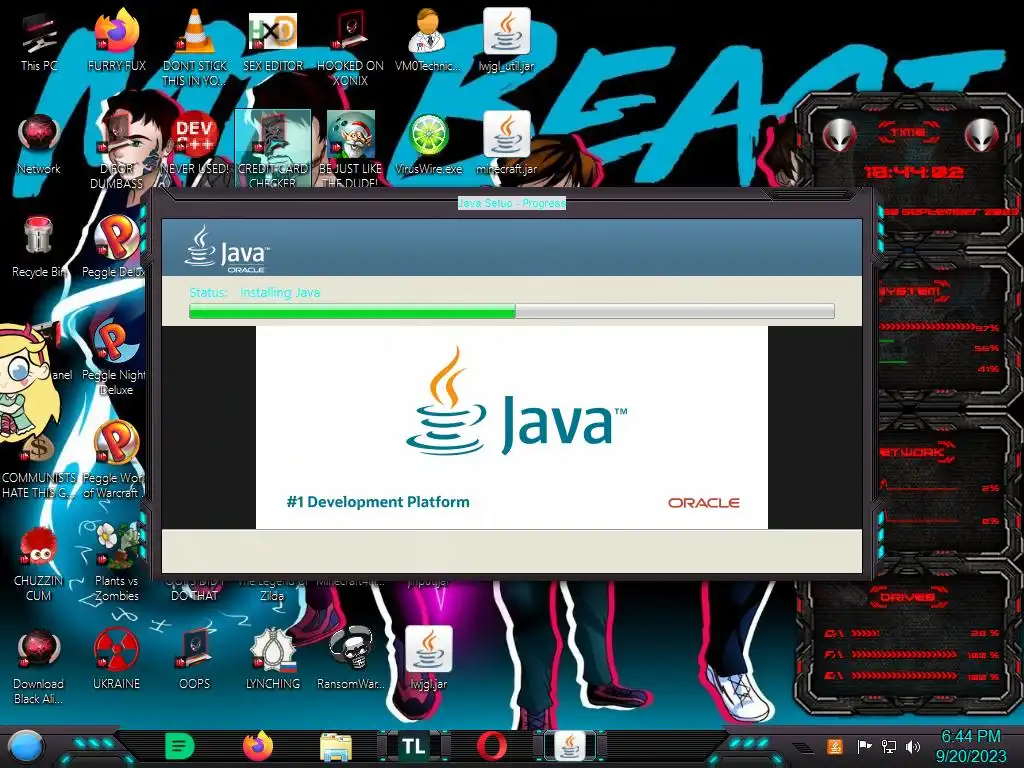The image size is (1024, 768).
Task: Switch to the Java installer taskbar button
Action: pos(570,746)
